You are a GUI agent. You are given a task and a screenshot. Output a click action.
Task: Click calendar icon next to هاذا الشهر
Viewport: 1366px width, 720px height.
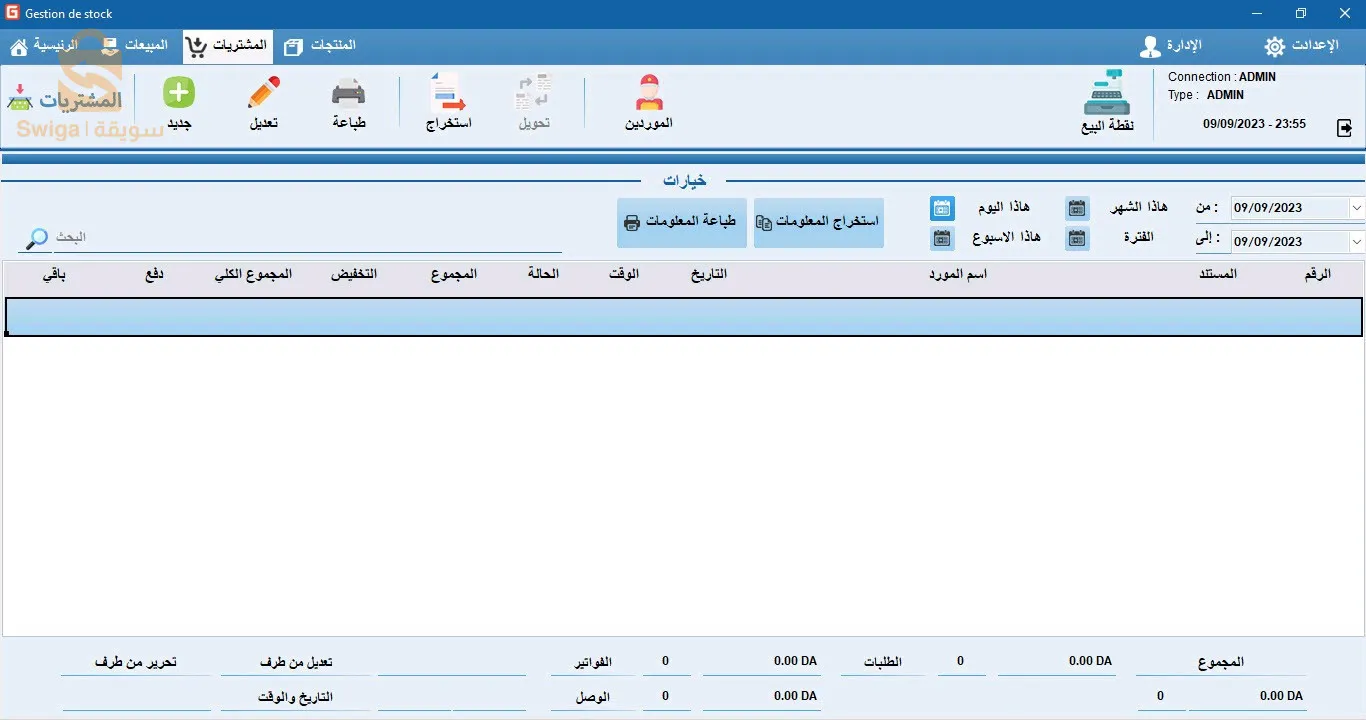(x=1076, y=208)
